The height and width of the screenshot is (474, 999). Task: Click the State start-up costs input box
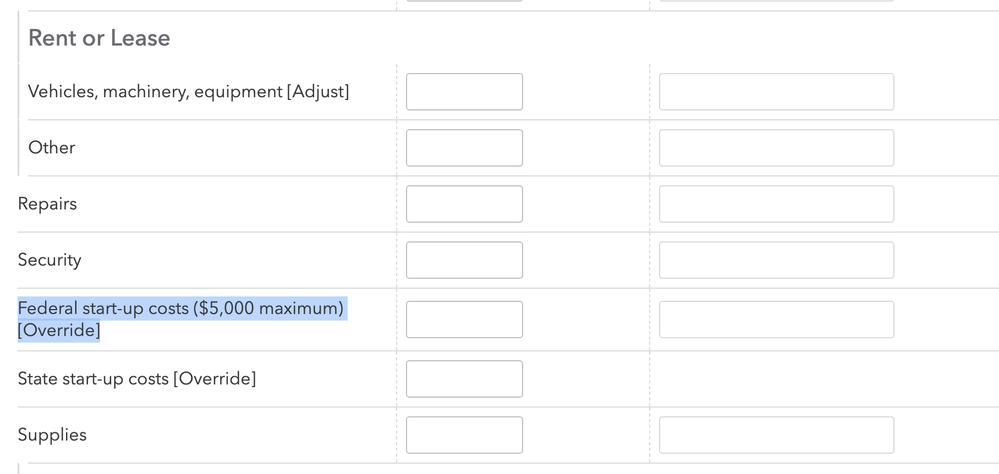coord(464,379)
